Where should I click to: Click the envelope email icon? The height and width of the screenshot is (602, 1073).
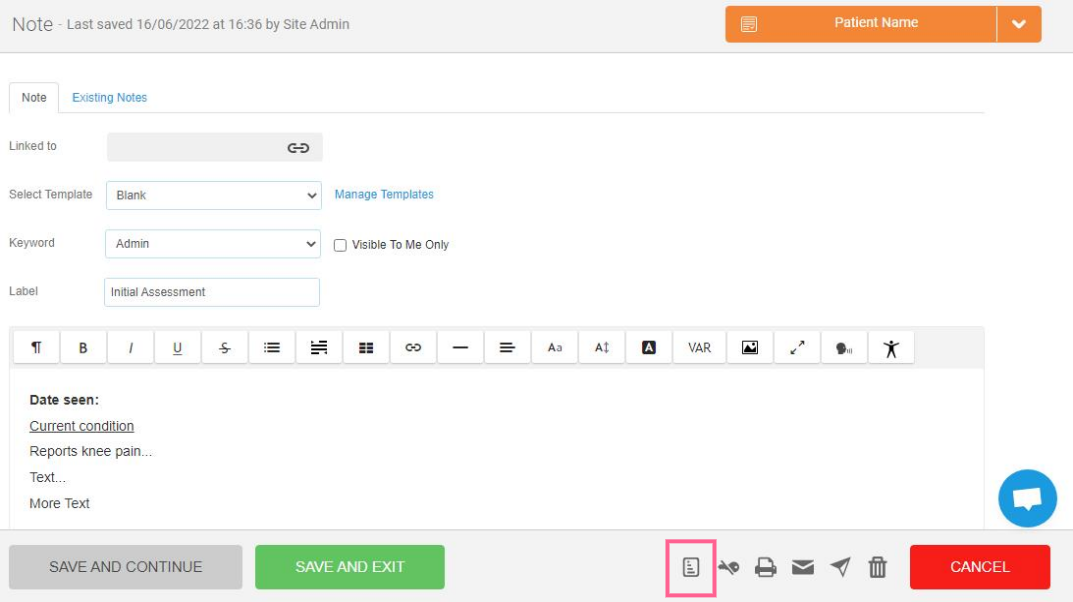(802, 568)
